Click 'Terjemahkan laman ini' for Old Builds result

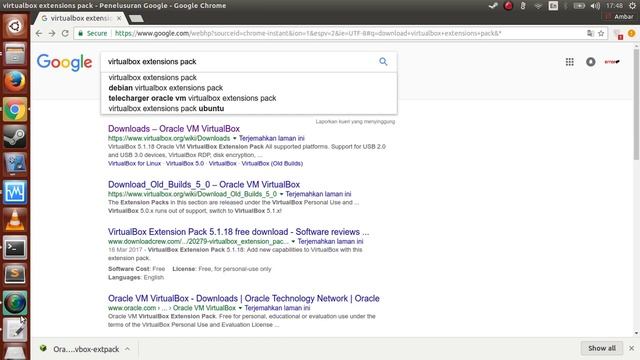(318, 194)
